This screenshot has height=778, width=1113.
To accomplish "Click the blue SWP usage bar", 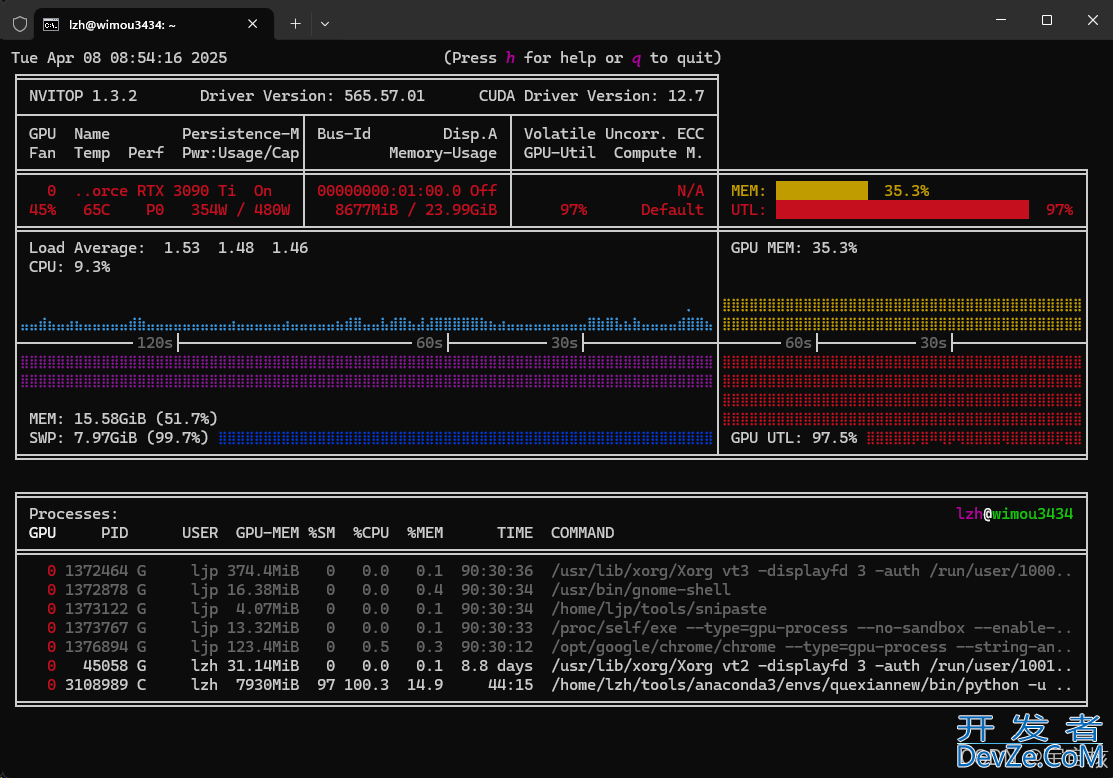I will click(x=466, y=438).
